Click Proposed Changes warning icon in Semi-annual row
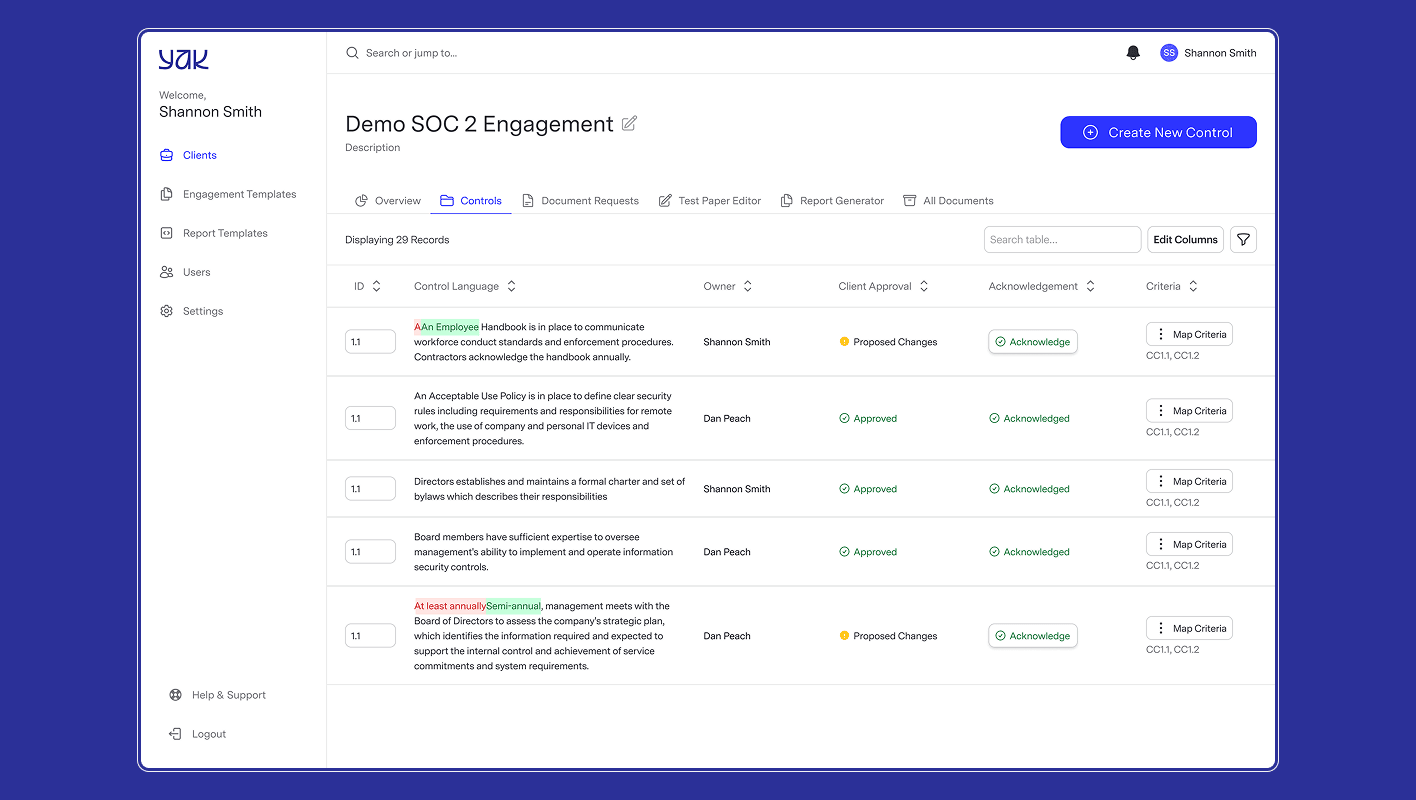 844,636
